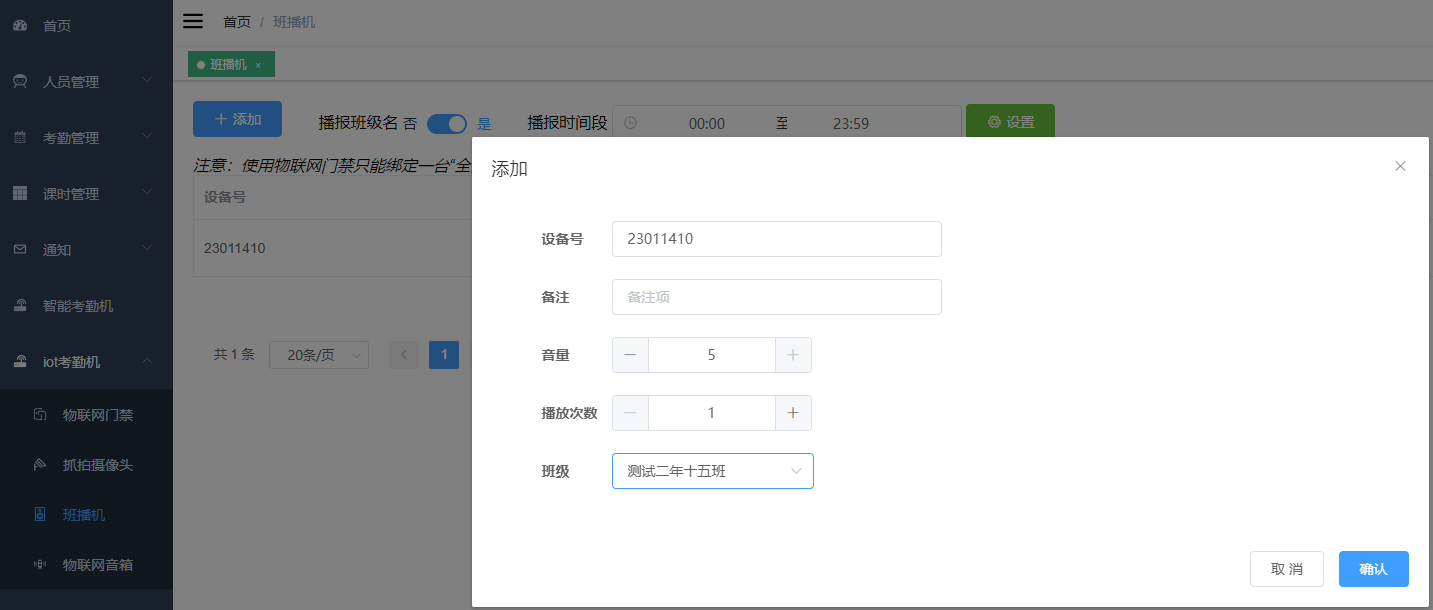Click the clock icon in 播报时间段 field

(632, 123)
